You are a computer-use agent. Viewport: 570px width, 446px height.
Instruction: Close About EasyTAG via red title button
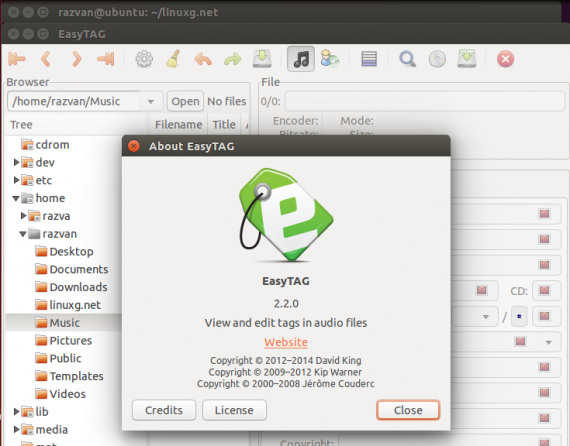coord(134,146)
